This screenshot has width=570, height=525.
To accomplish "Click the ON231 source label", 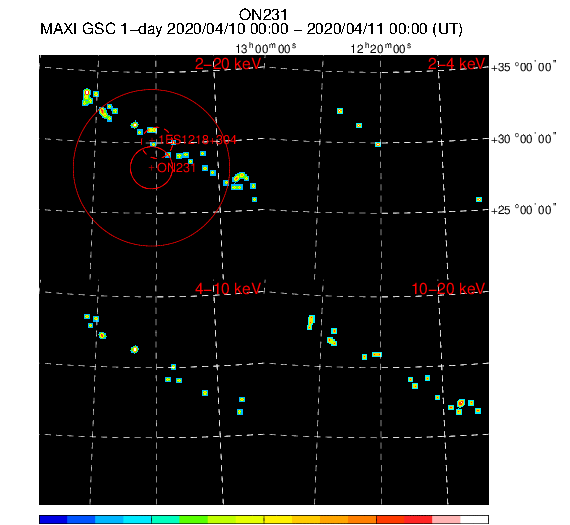I will 176,168.
